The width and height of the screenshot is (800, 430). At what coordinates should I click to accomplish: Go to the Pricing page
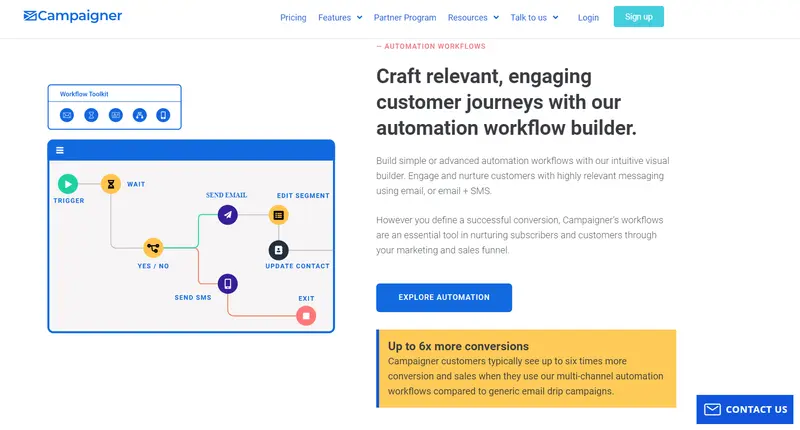click(293, 17)
